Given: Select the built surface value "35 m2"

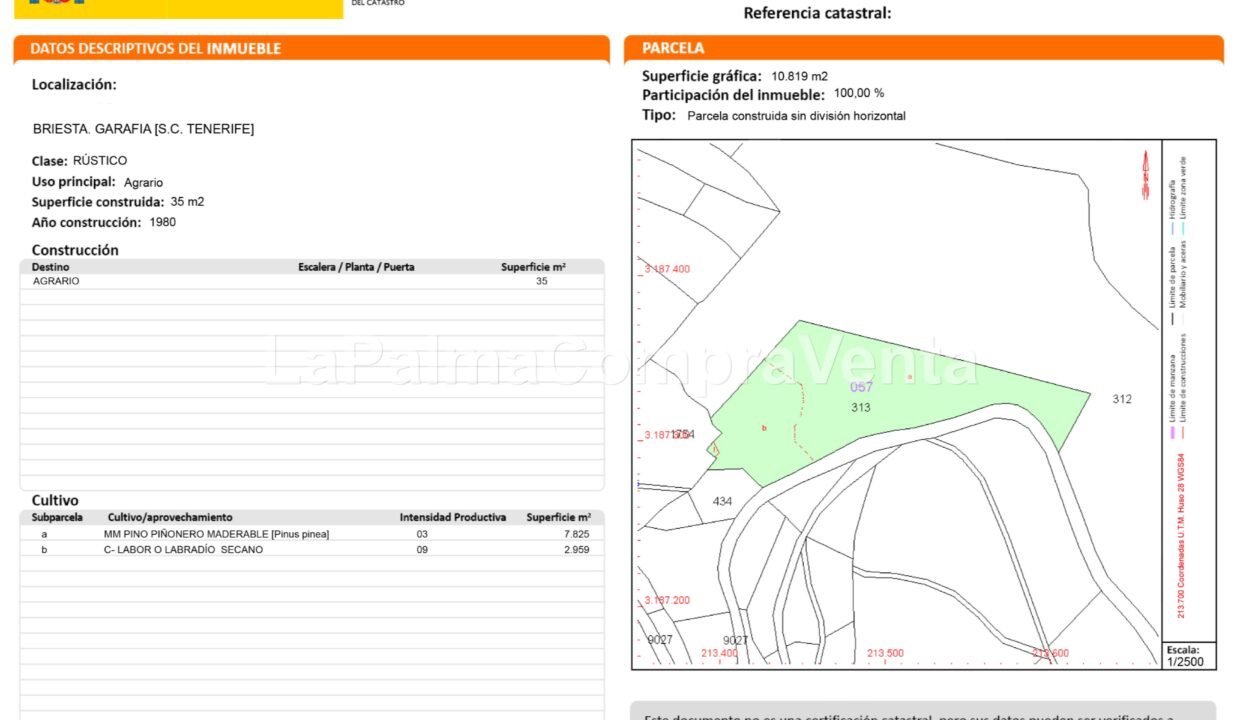Looking at the screenshot, I should click(x=187, y=201).
